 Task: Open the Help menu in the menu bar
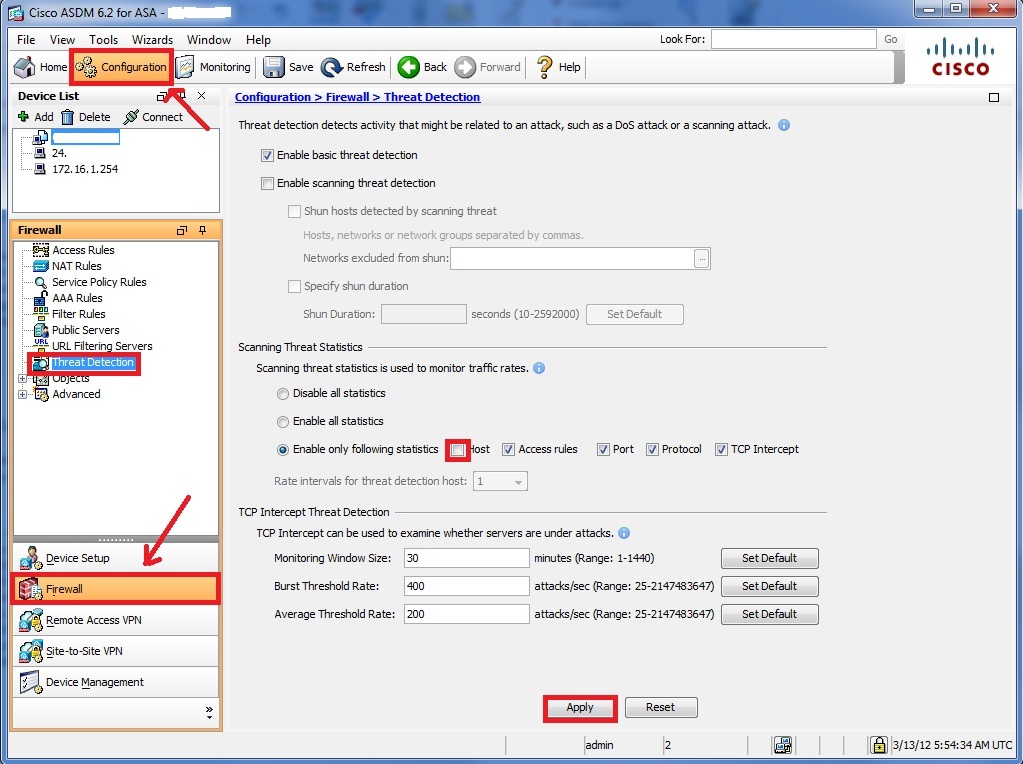pos(258,40)
